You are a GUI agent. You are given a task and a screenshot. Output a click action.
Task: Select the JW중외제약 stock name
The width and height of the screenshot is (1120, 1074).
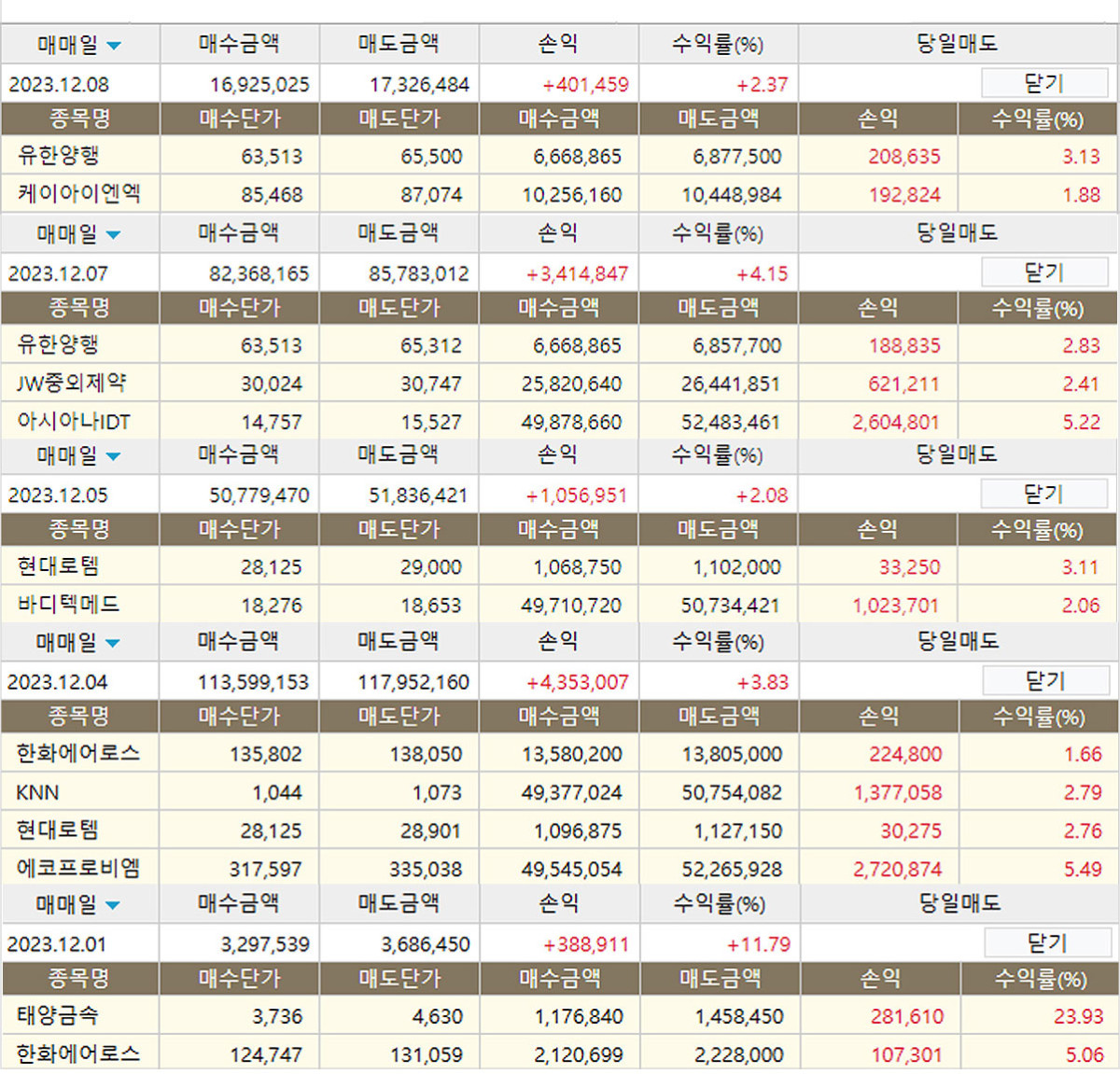[x=71, y=384]
